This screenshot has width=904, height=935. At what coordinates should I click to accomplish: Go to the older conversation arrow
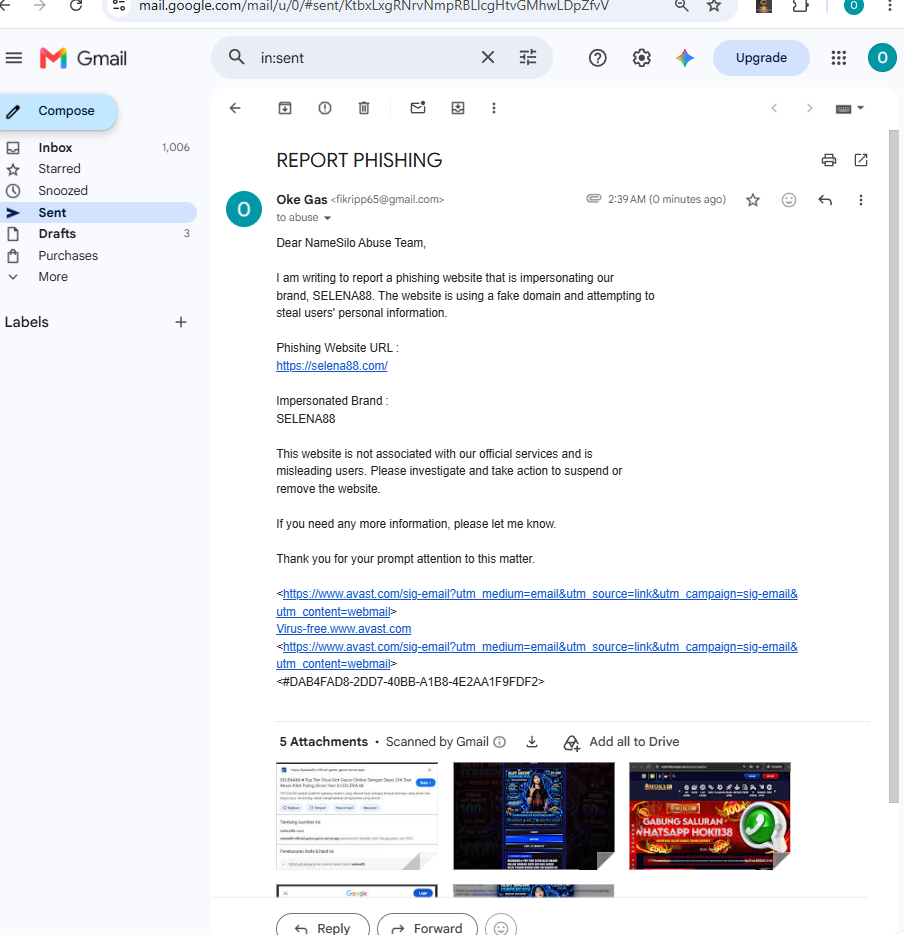click(809, 108)
